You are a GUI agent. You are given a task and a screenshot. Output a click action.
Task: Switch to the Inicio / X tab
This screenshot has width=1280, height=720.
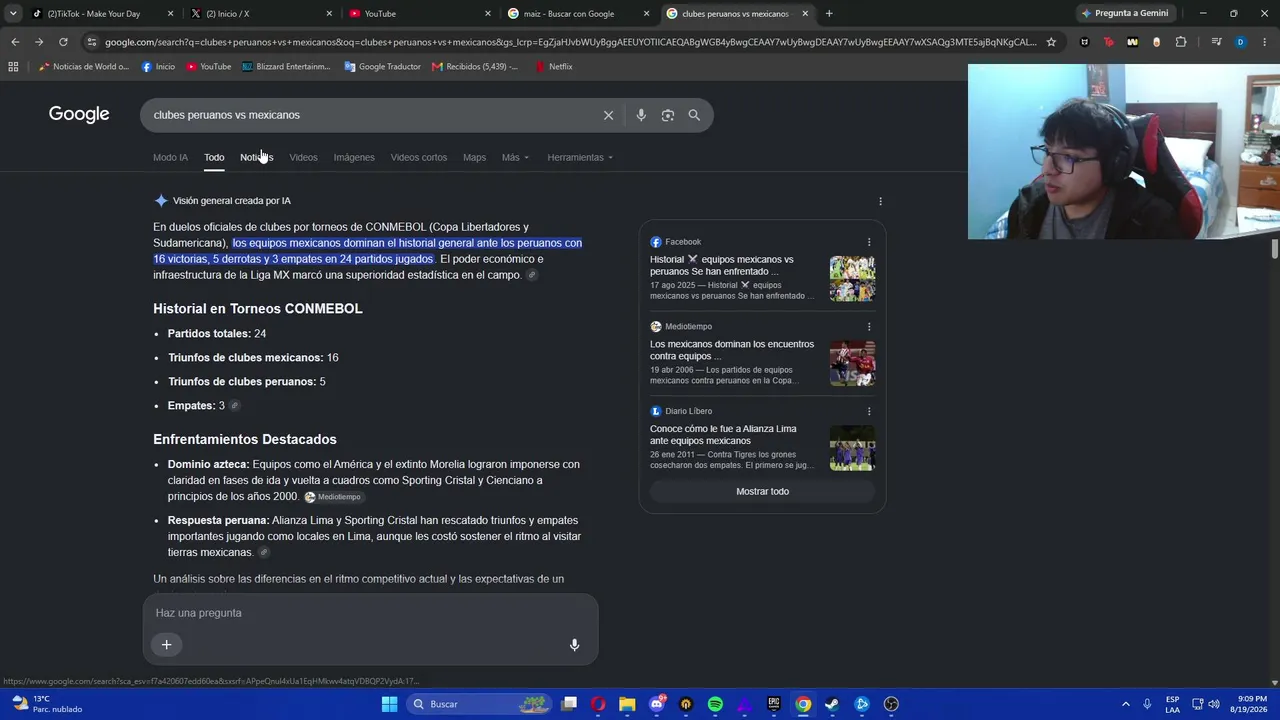pyautogui.click(x=261, y=14)
